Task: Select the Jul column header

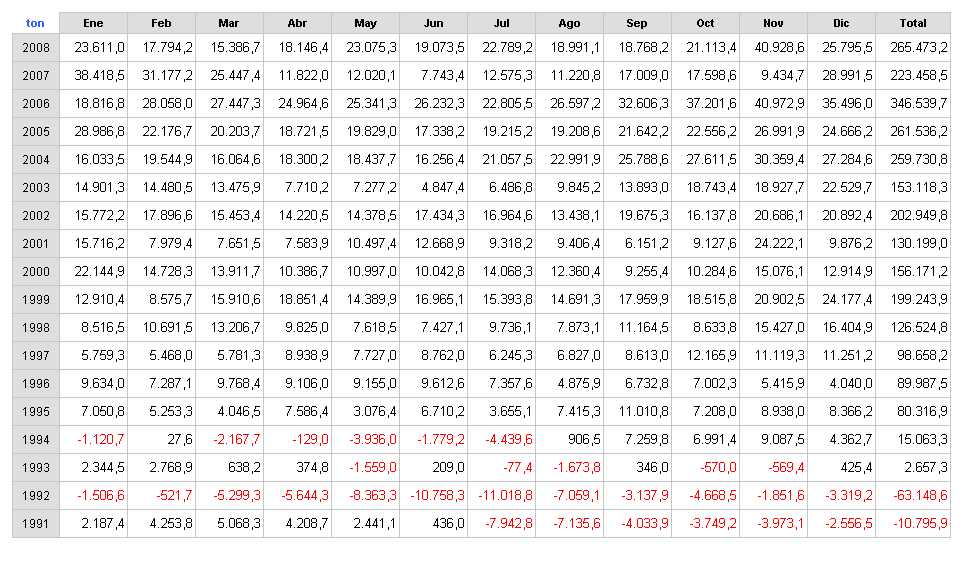Action: 501,23
